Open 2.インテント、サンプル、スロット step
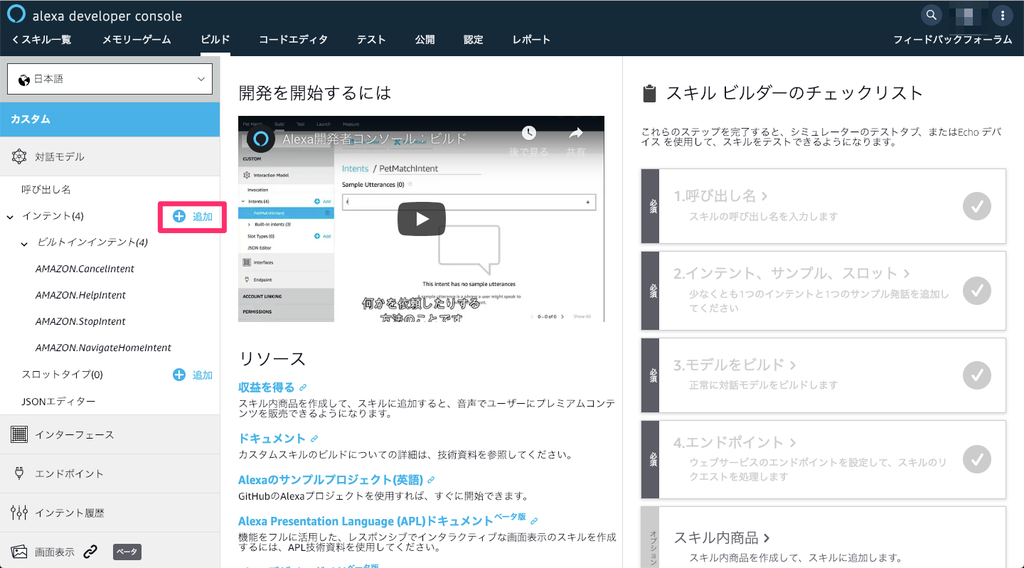The width and height of the screenshot is (1024, 568). pyautogui.click(x=792, y=273)
